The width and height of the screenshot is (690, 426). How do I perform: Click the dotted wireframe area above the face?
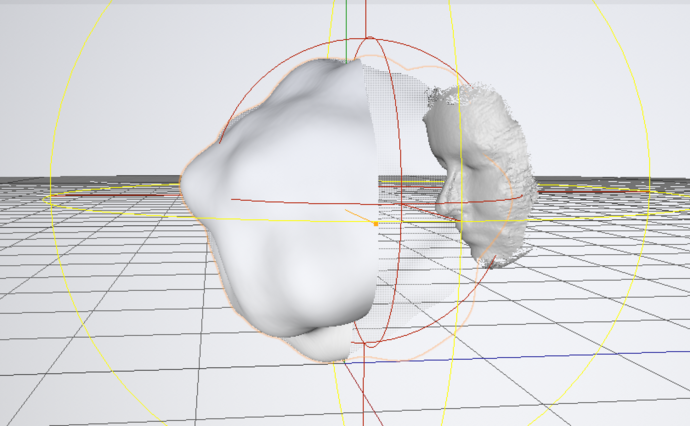[395, 90]
